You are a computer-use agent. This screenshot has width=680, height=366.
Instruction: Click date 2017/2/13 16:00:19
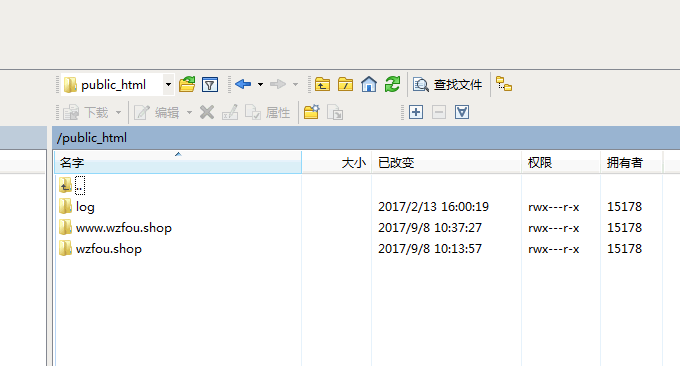433,207
